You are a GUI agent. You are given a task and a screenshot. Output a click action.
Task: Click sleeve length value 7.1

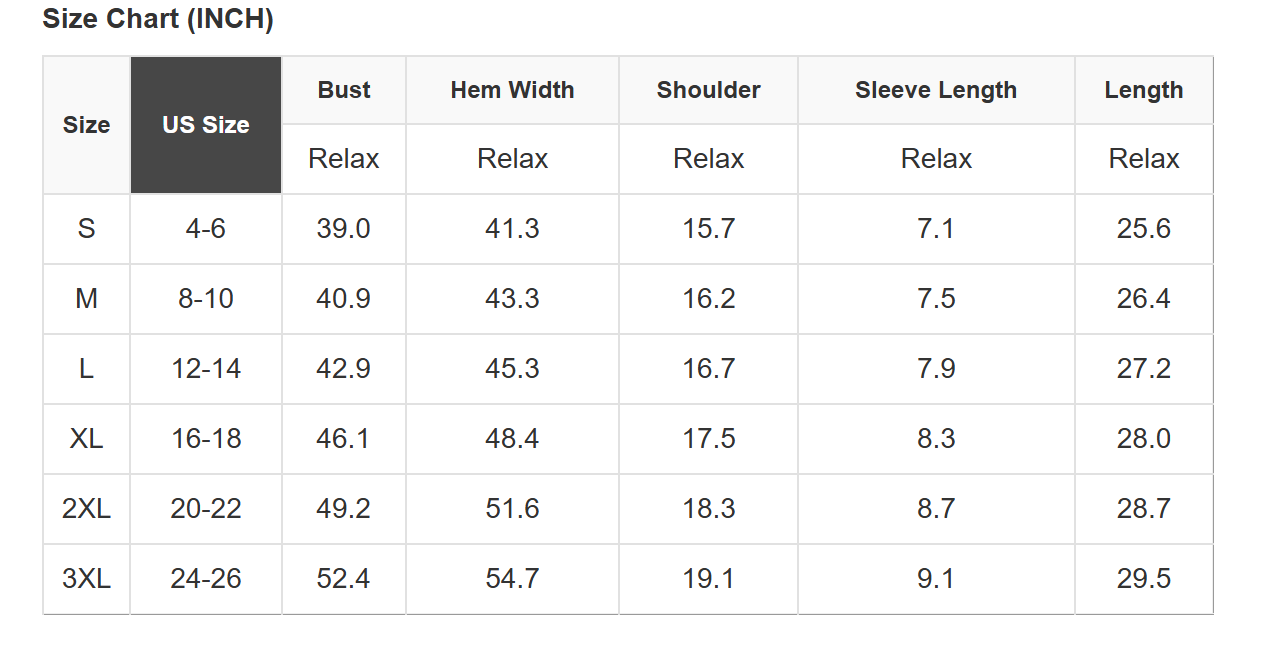936,229
